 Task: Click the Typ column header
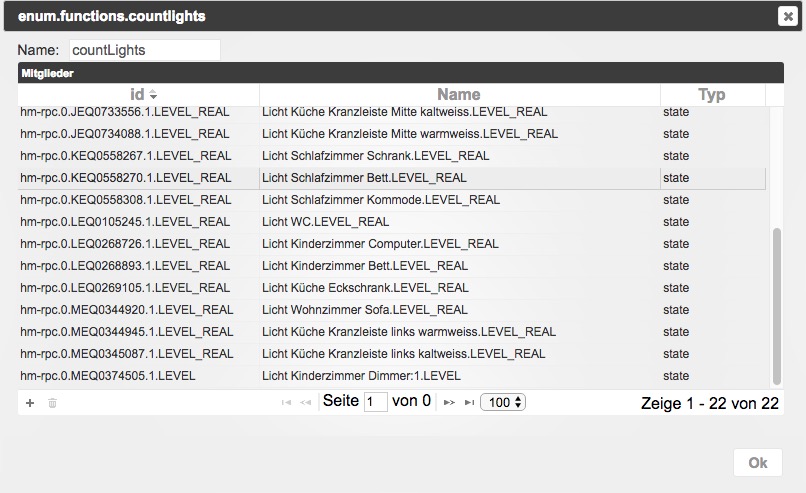click(711, 95)
